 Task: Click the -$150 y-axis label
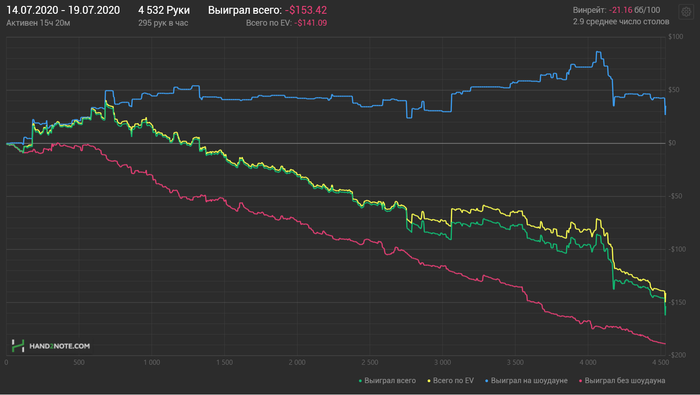coord(677,302)
